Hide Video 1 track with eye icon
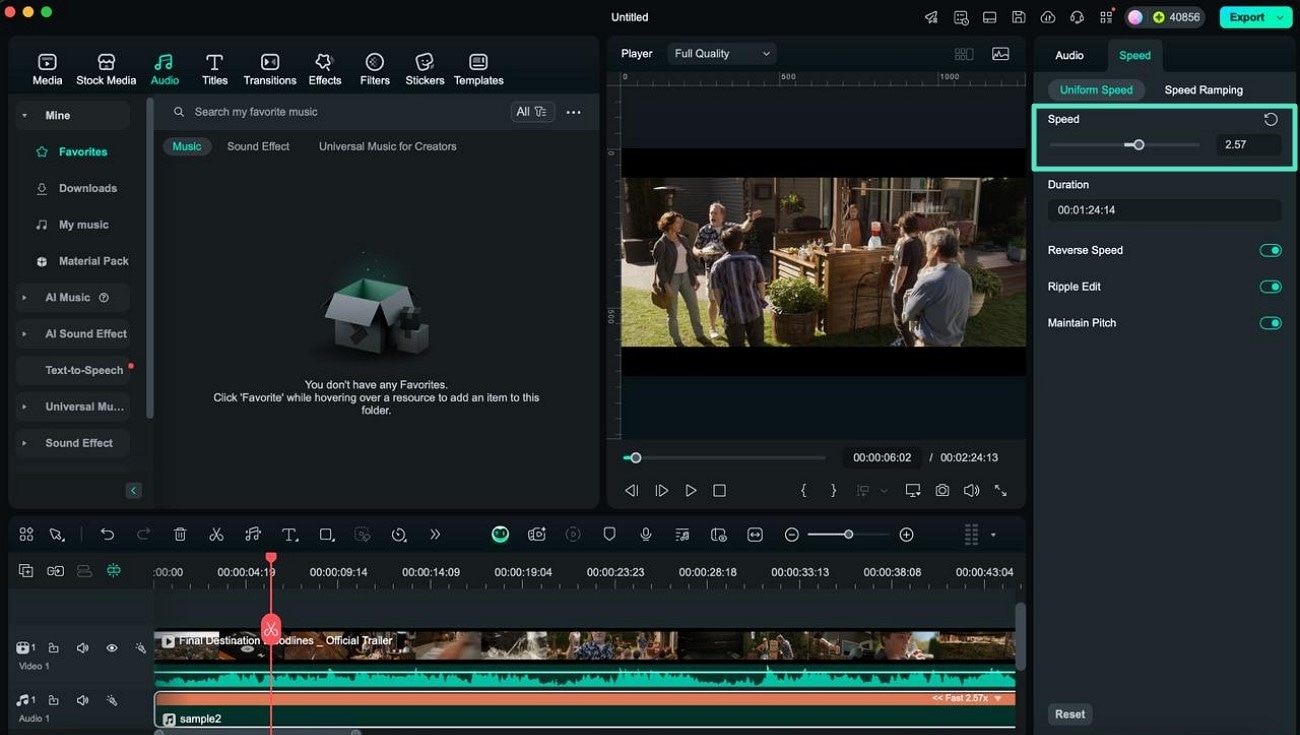This screenshot has height=735, width=1300. 112,648
